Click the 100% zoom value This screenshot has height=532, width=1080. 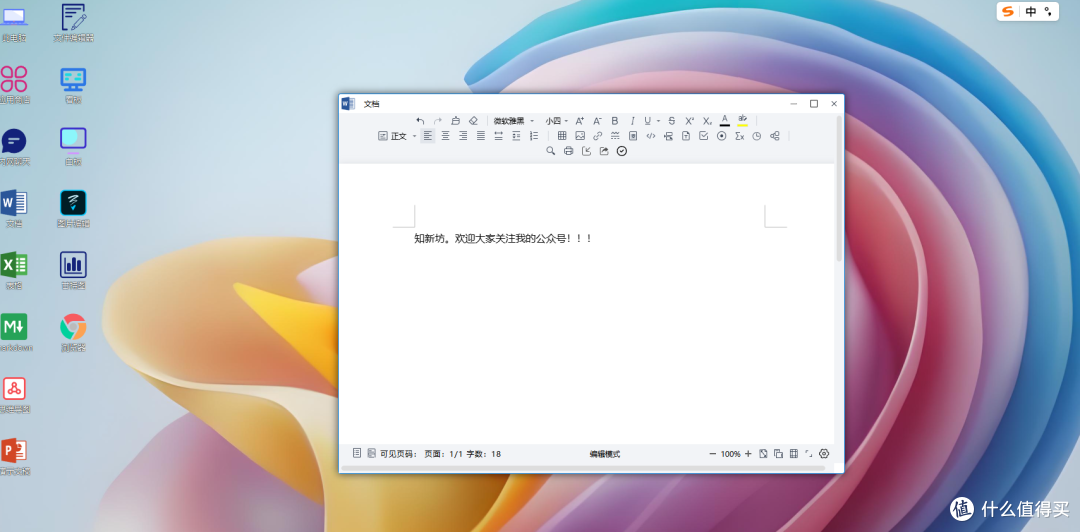pyautogui.click(x=731, y=454)
